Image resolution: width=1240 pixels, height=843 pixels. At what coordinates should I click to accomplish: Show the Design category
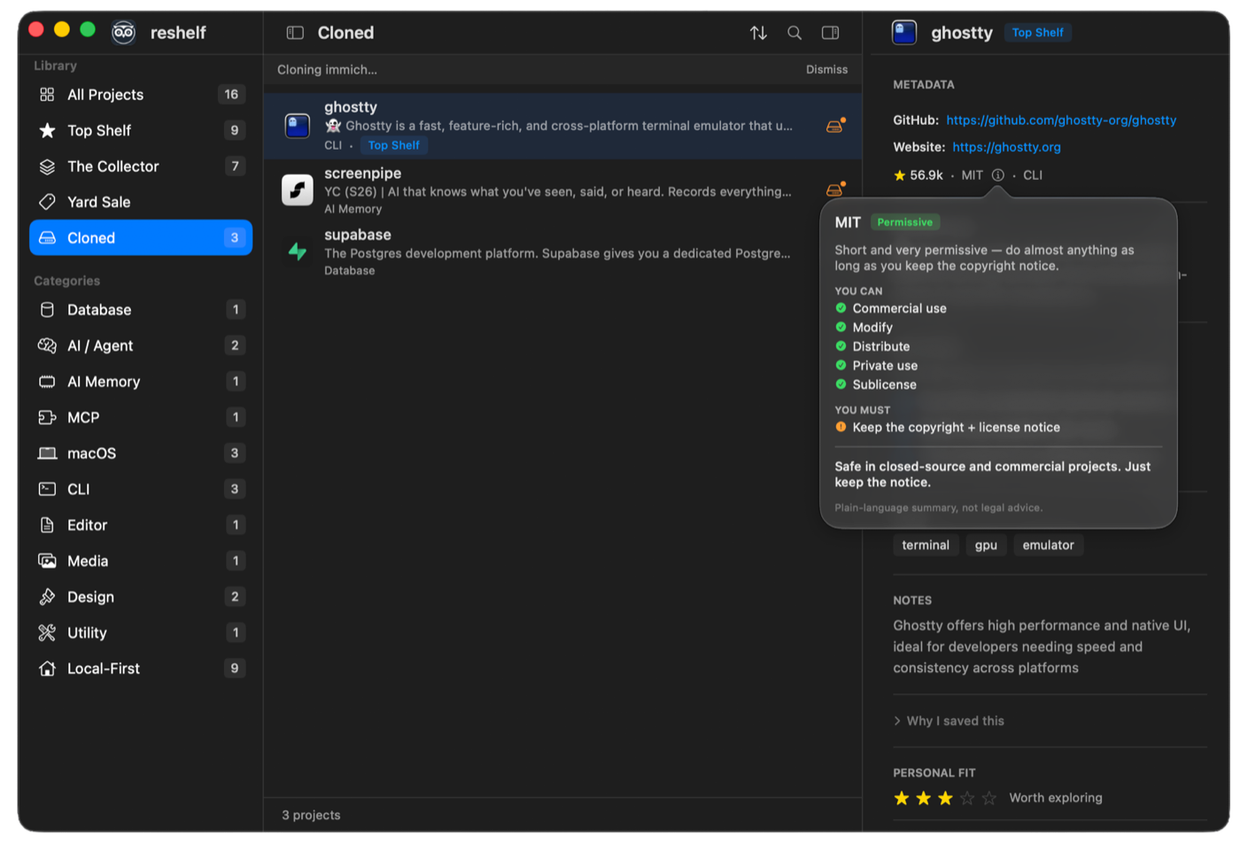(141, 597)
